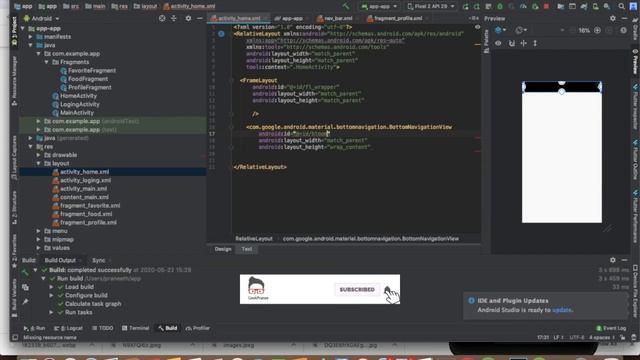Viewport: 640px width, 360px height.
Task: Switch to Design editor tab
Action: [x=223, y=249]
